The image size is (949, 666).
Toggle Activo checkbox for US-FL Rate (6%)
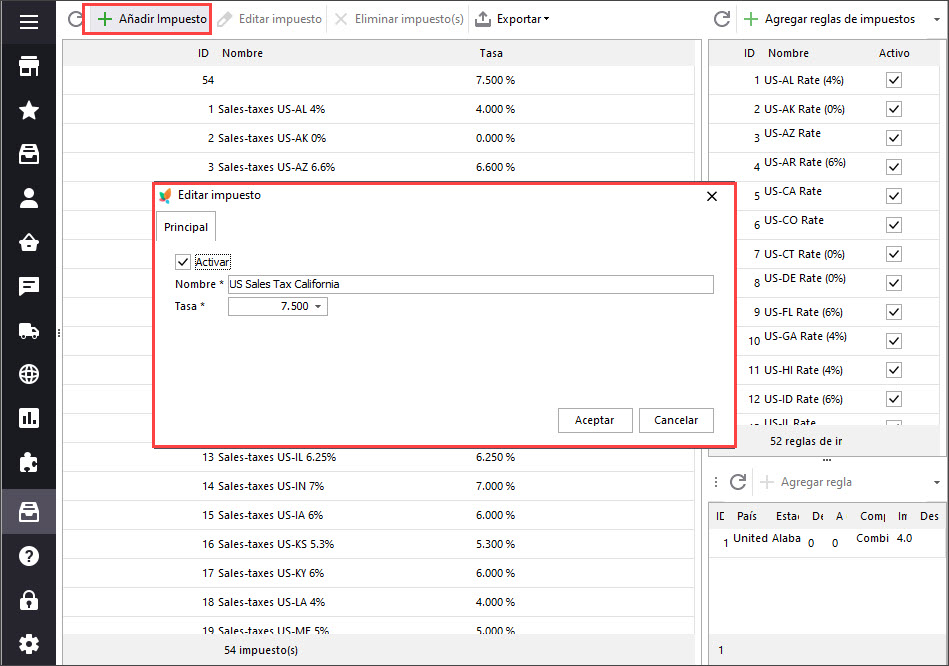click(894, 312)
